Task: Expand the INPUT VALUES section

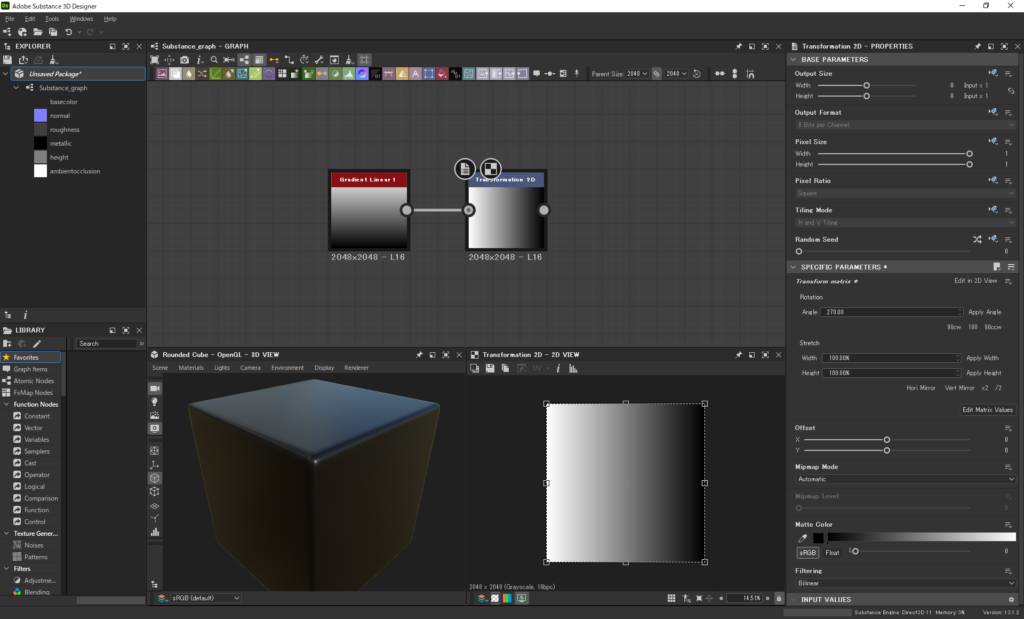Action: coord(793,599)
